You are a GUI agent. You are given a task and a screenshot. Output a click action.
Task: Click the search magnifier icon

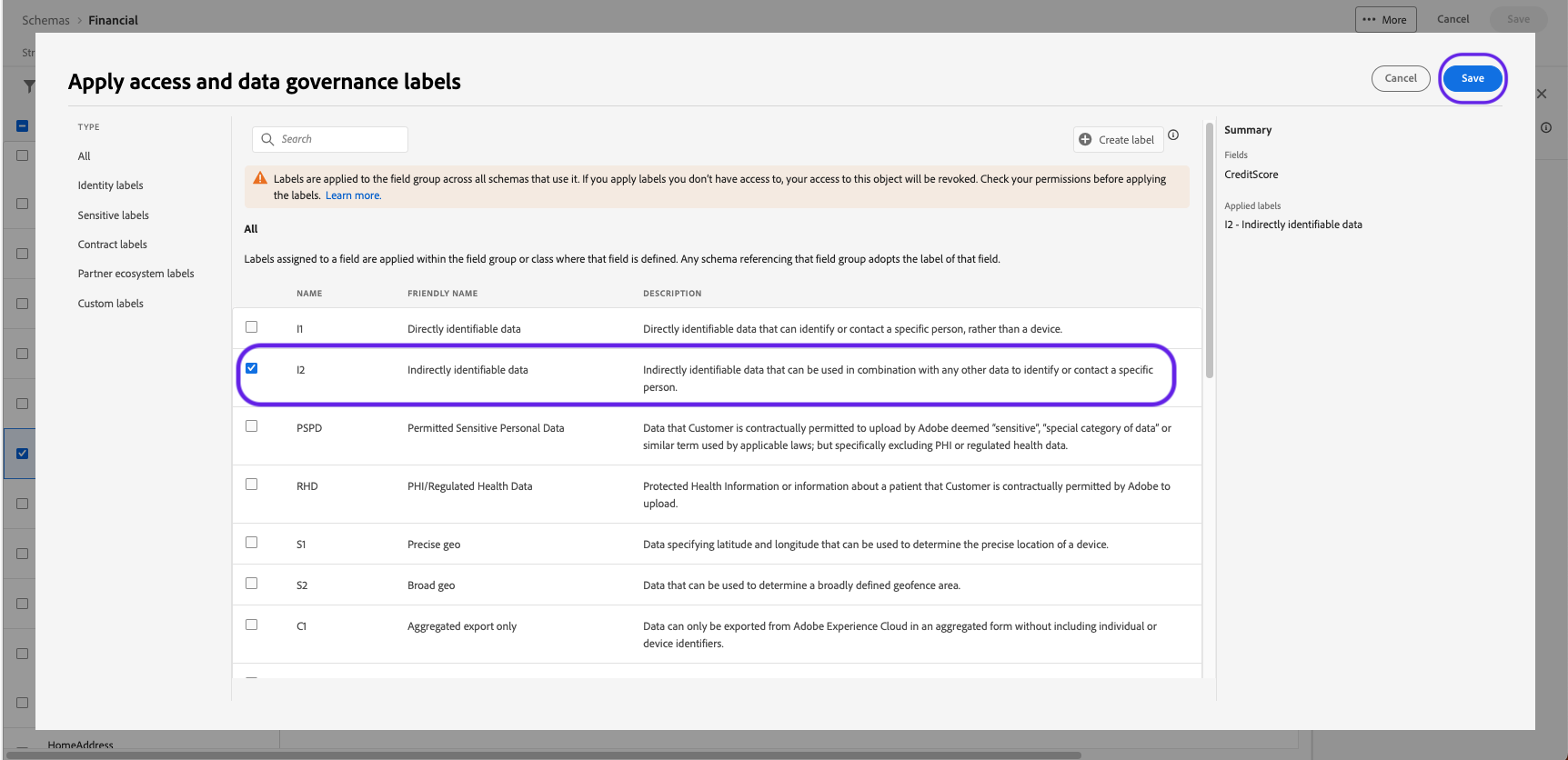[267, 139]
